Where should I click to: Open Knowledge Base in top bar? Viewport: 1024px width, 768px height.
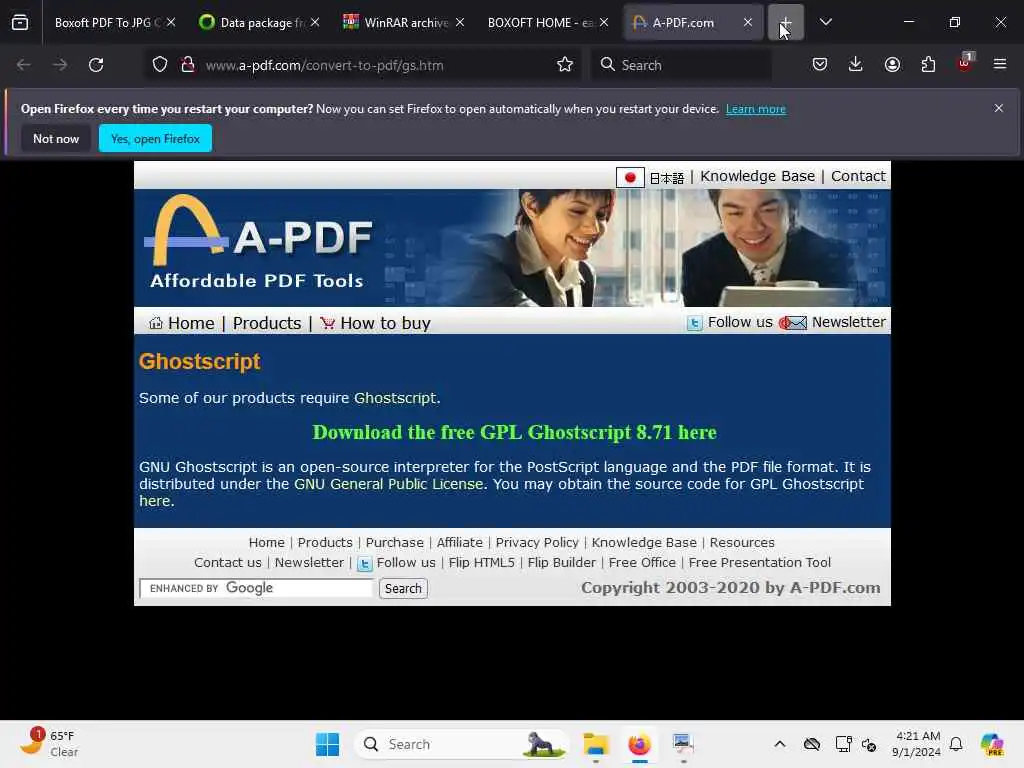coord(758,176)
